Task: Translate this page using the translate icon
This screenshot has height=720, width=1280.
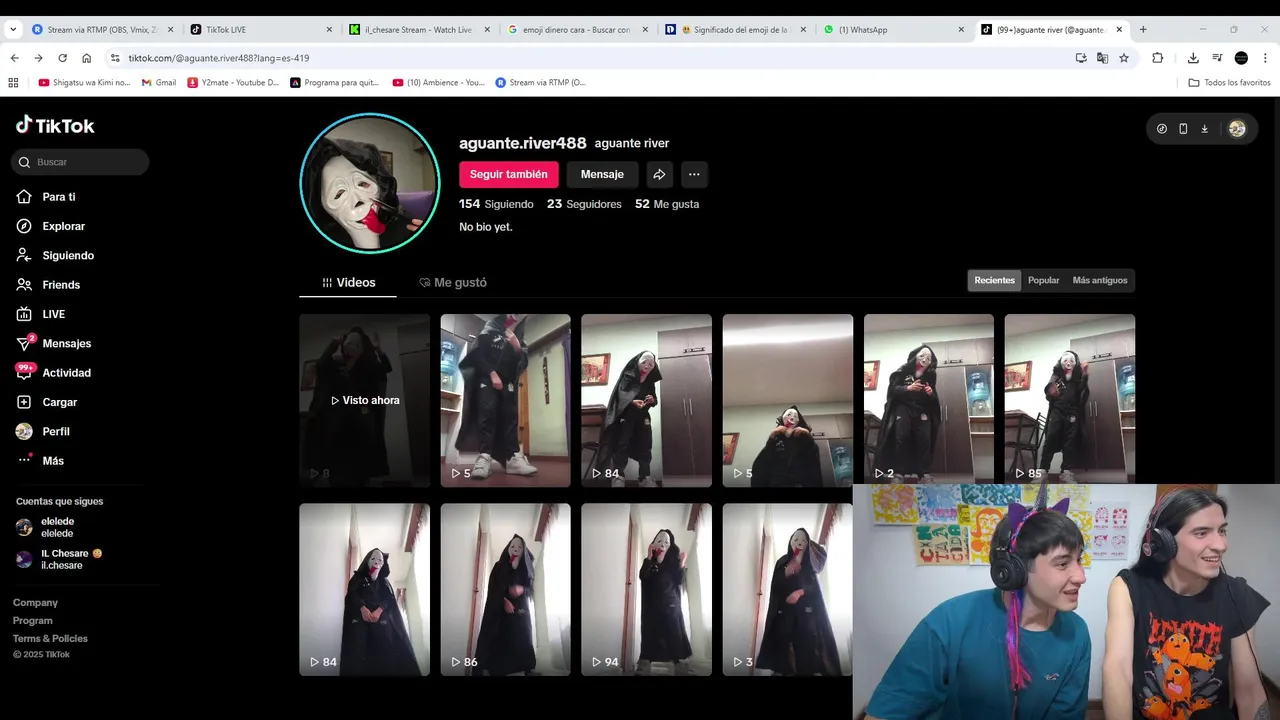Action: 1102,58
